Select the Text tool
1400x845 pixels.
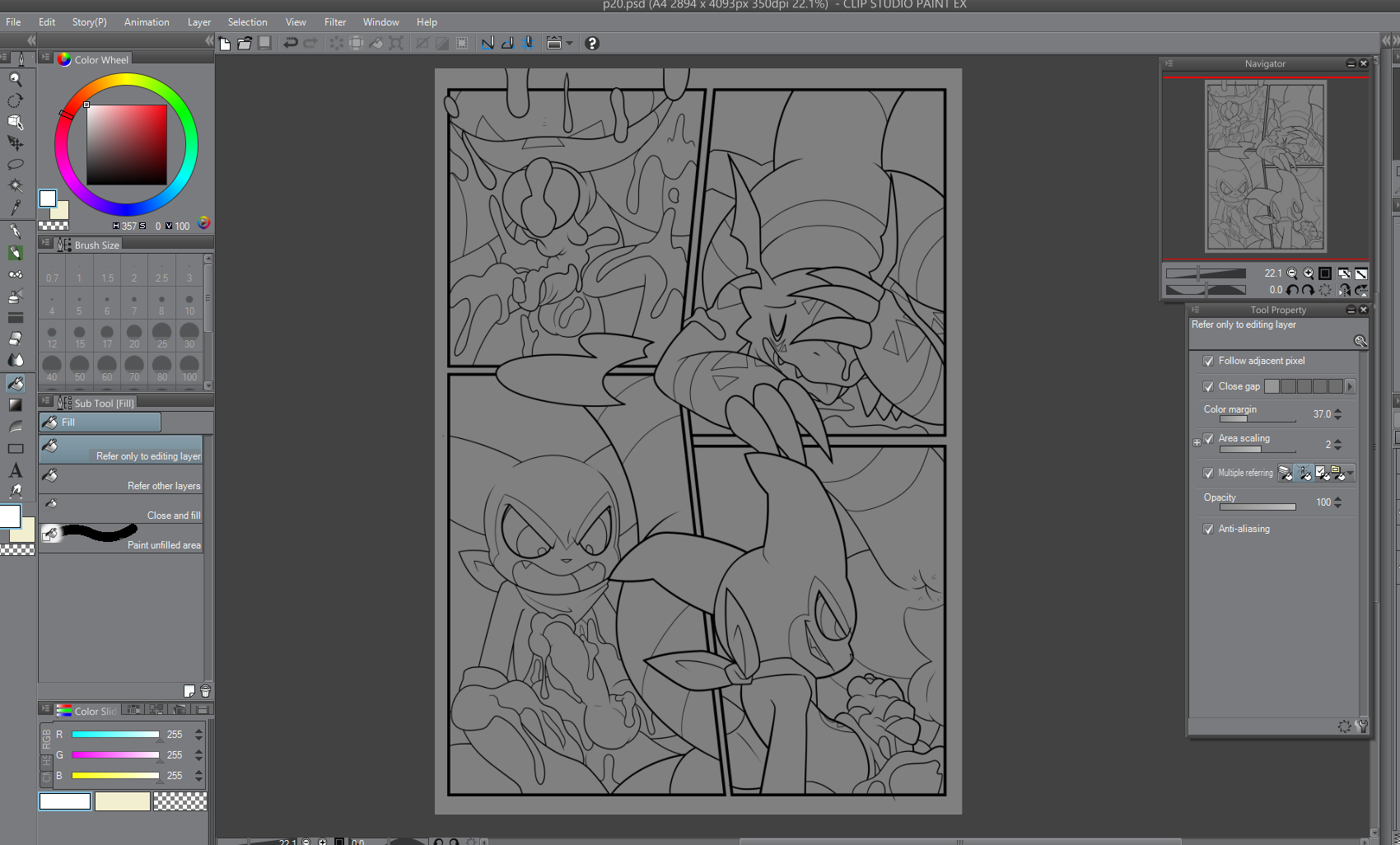(x=15, y=470)
